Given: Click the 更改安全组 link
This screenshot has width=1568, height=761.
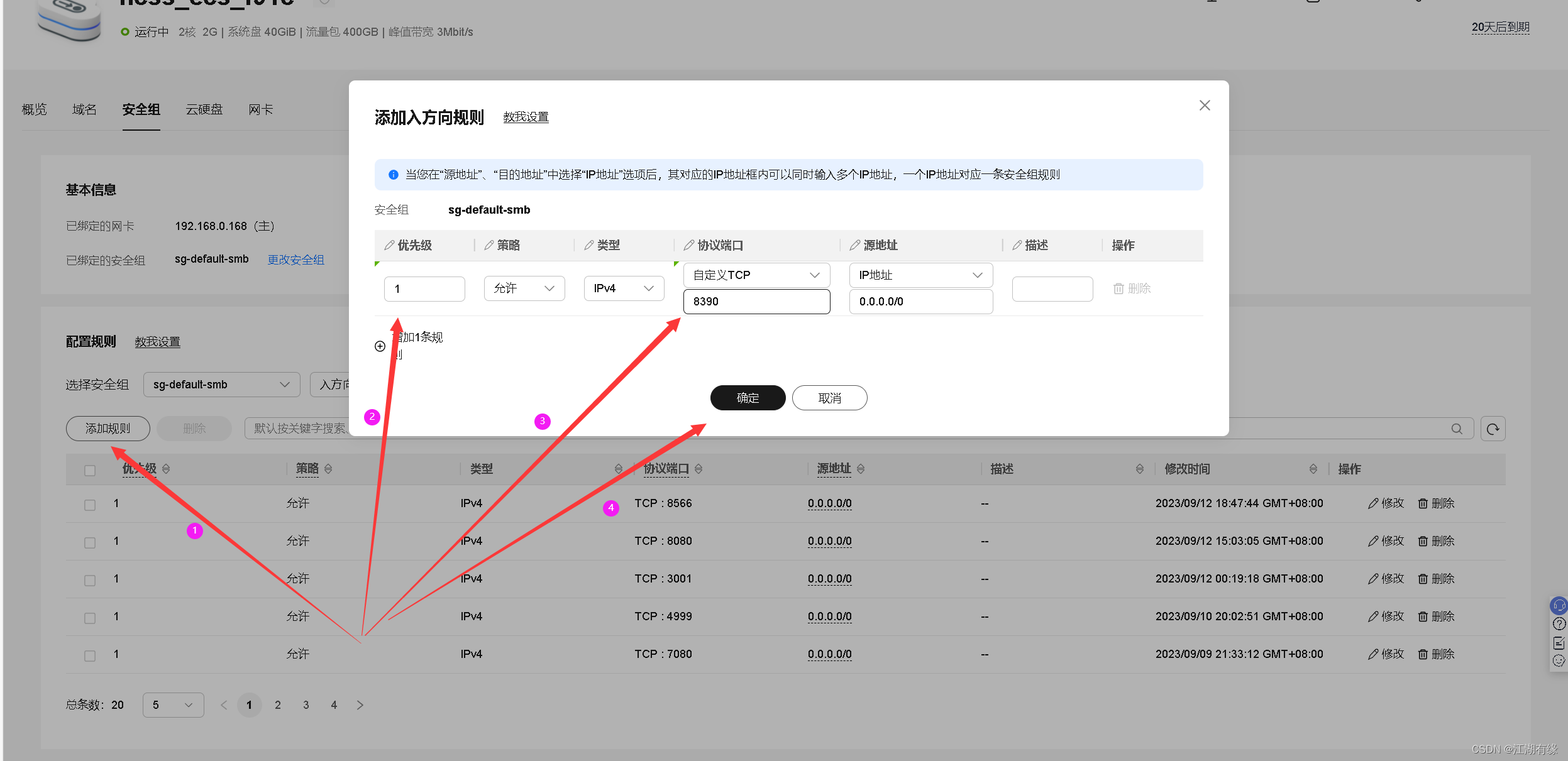Looking at the screenshot, I should (295, 260).
